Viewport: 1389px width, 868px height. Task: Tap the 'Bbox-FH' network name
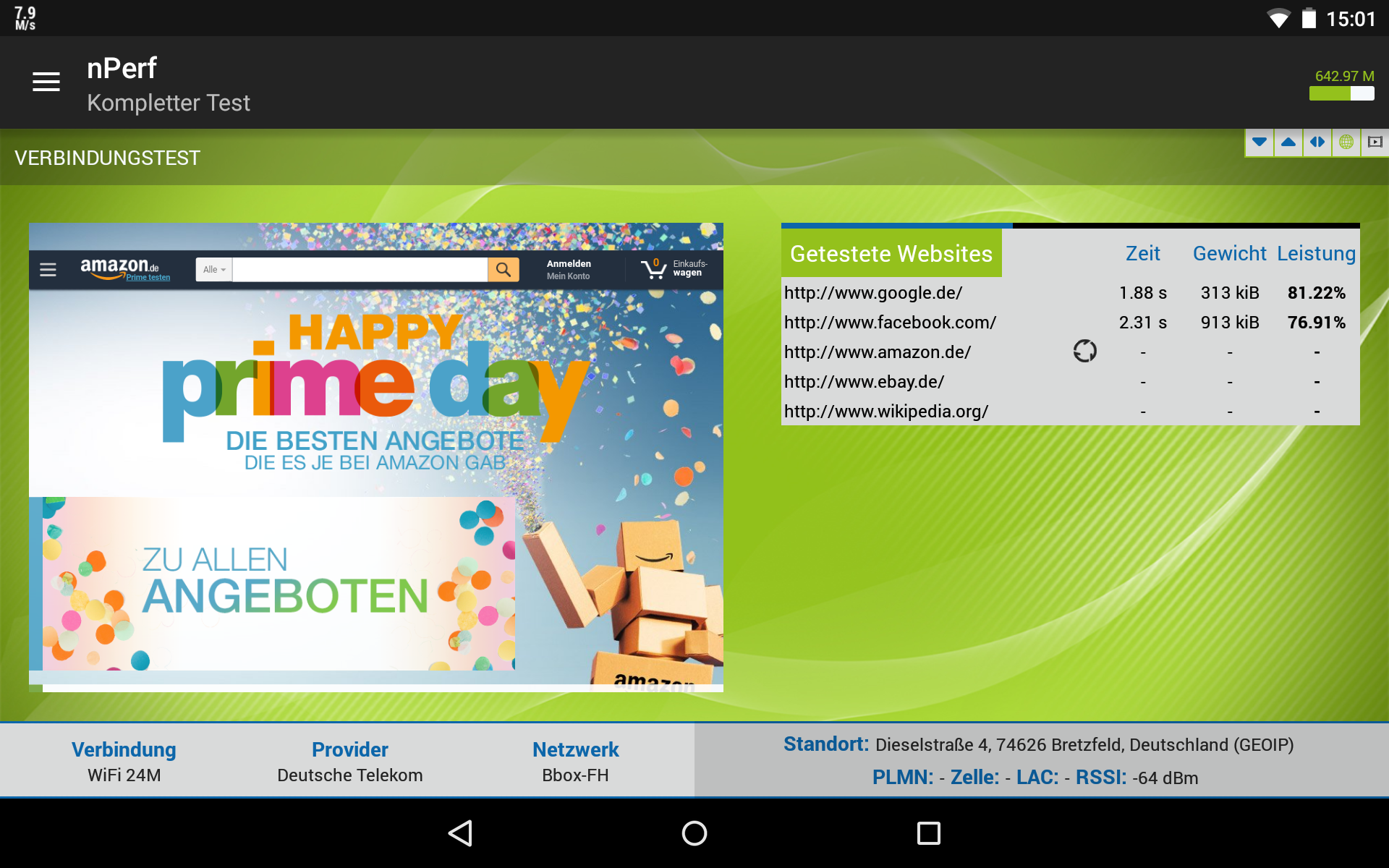(x=576, y=775)
